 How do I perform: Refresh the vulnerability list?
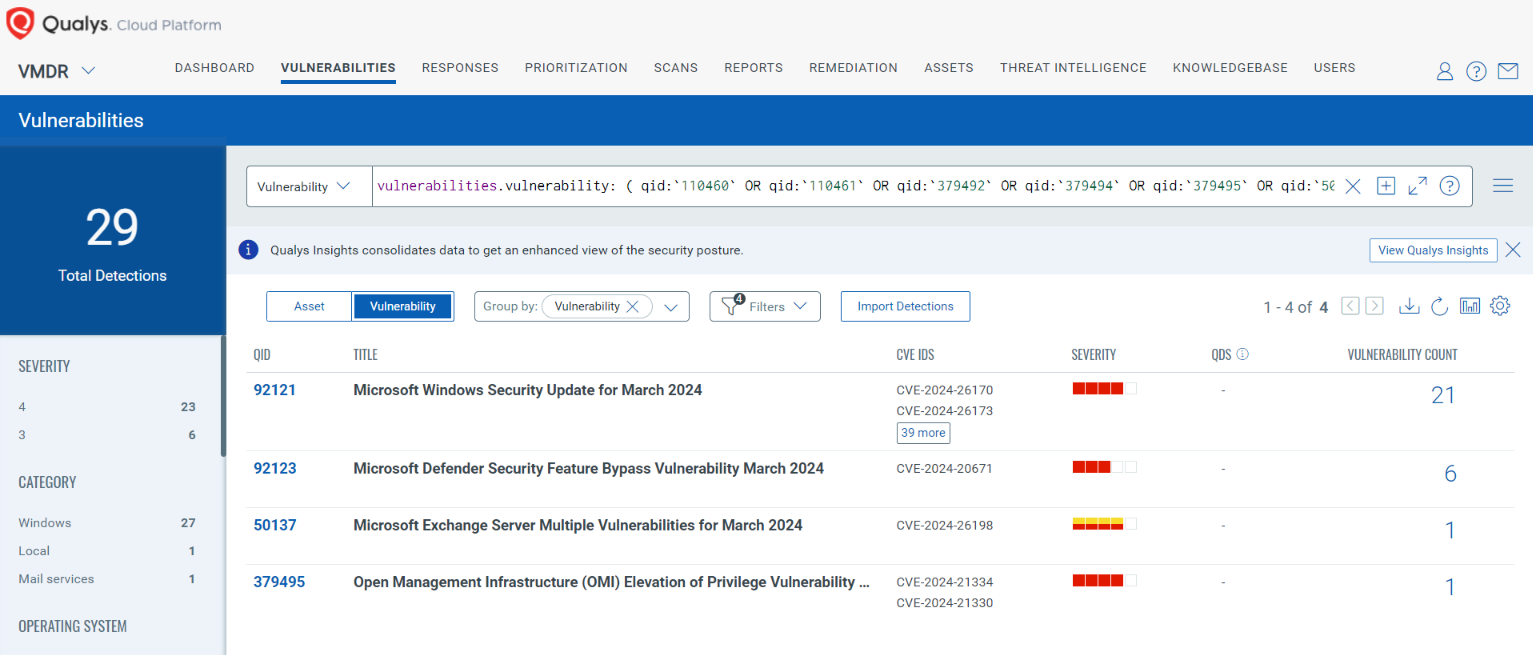click(1440, 306)
